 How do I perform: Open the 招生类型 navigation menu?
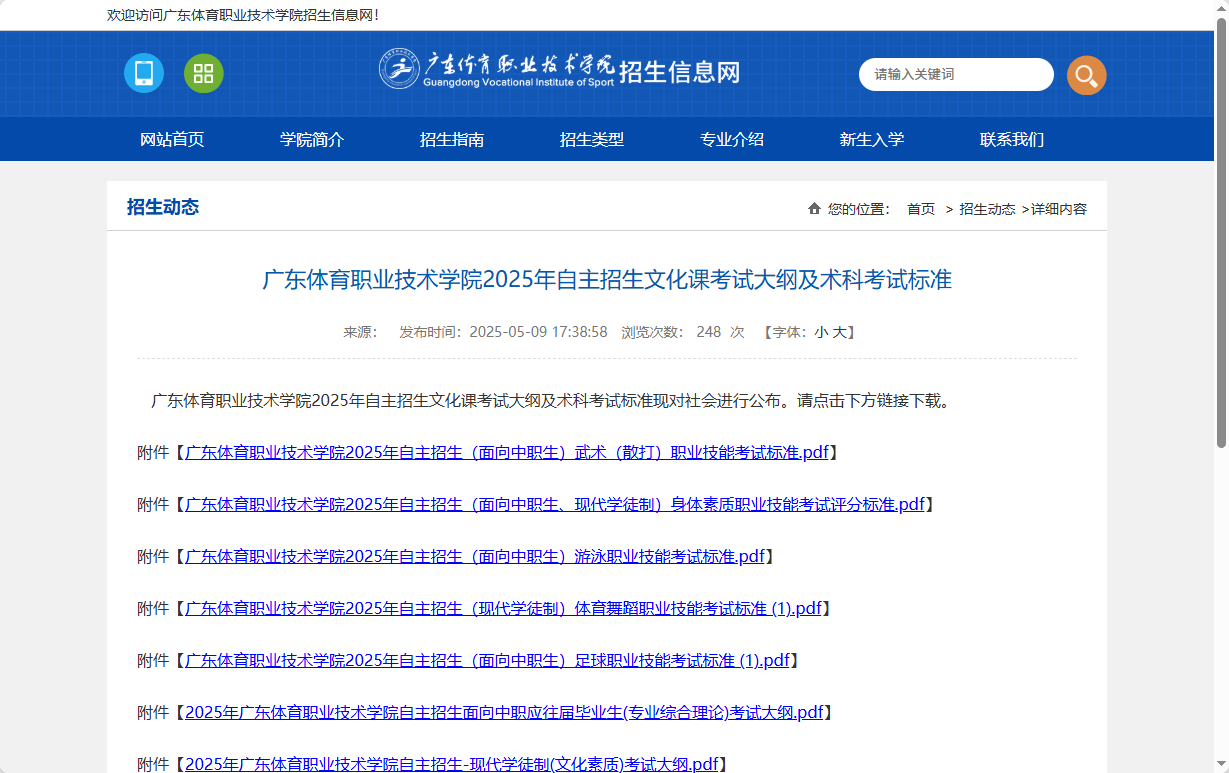click(591, 139)
